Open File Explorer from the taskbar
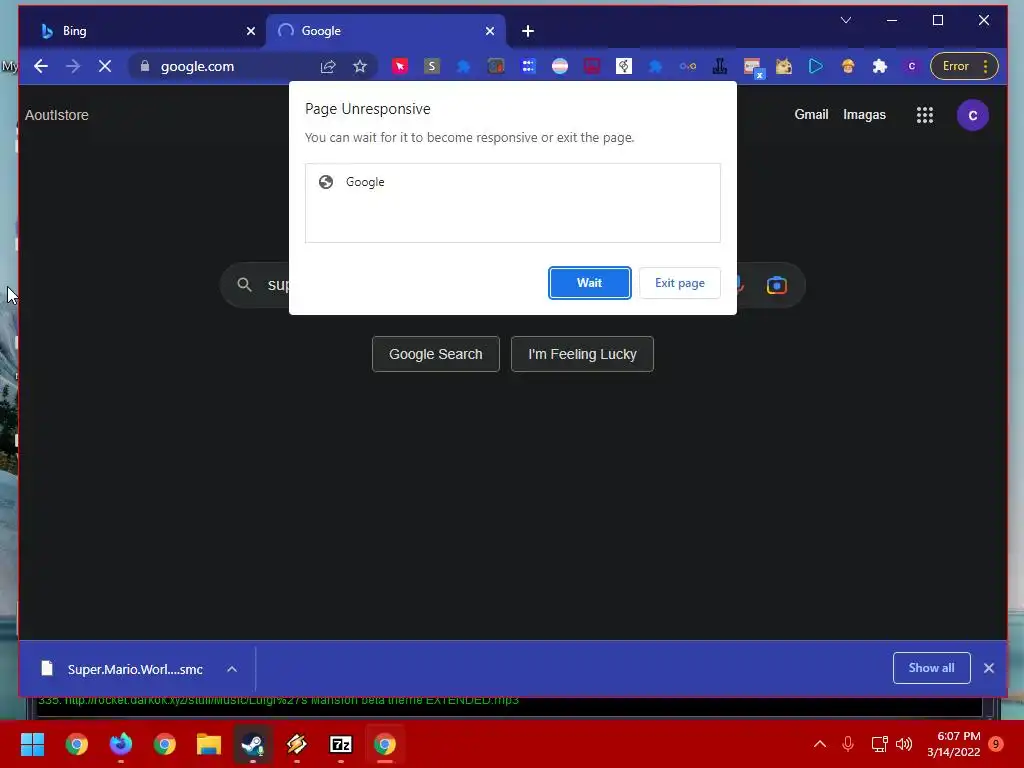This screenshot has height=768, width=1024. point(209,744)
